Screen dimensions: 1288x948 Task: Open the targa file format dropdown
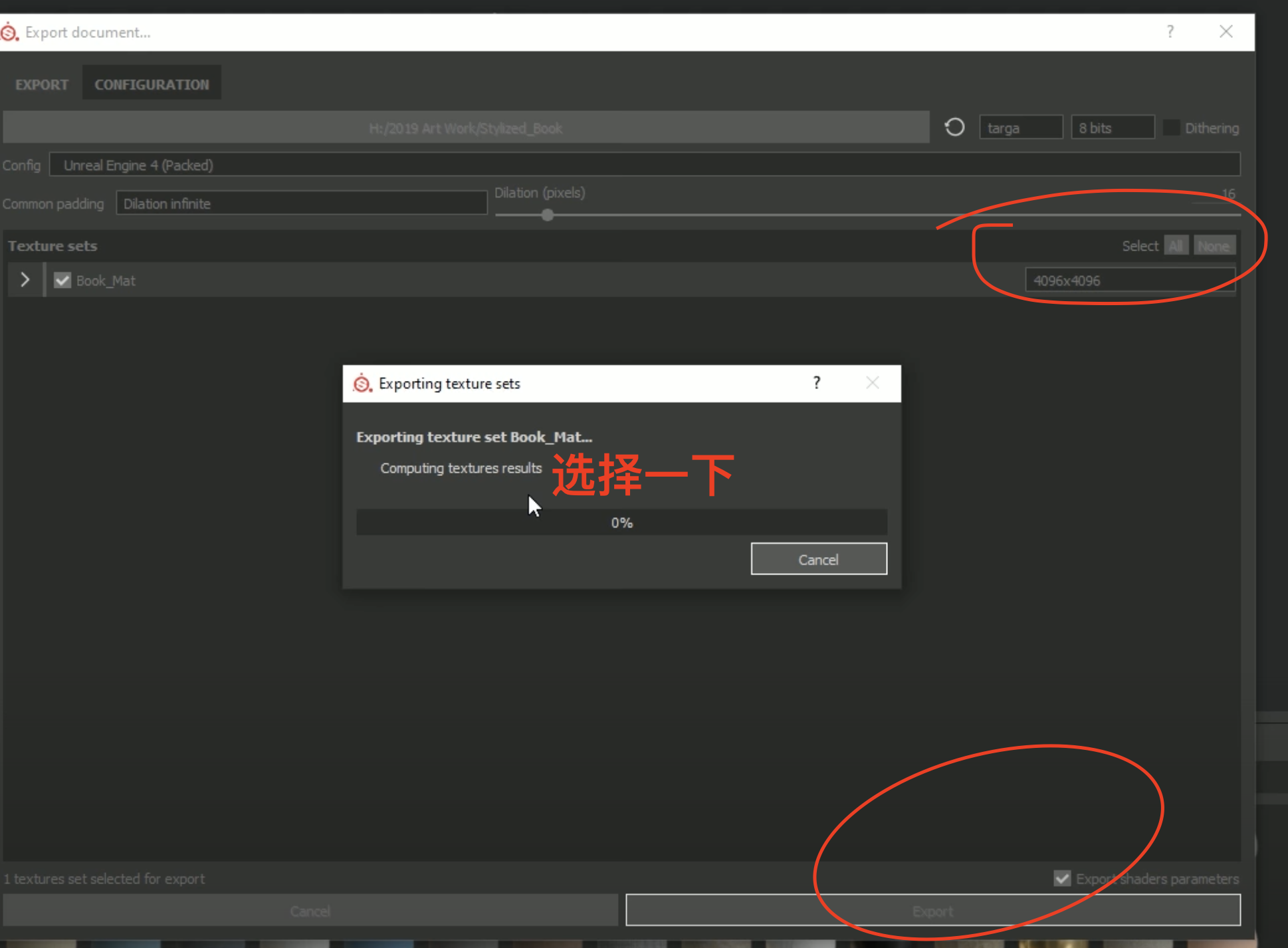pyautogui.click(x=1020, y=128)
